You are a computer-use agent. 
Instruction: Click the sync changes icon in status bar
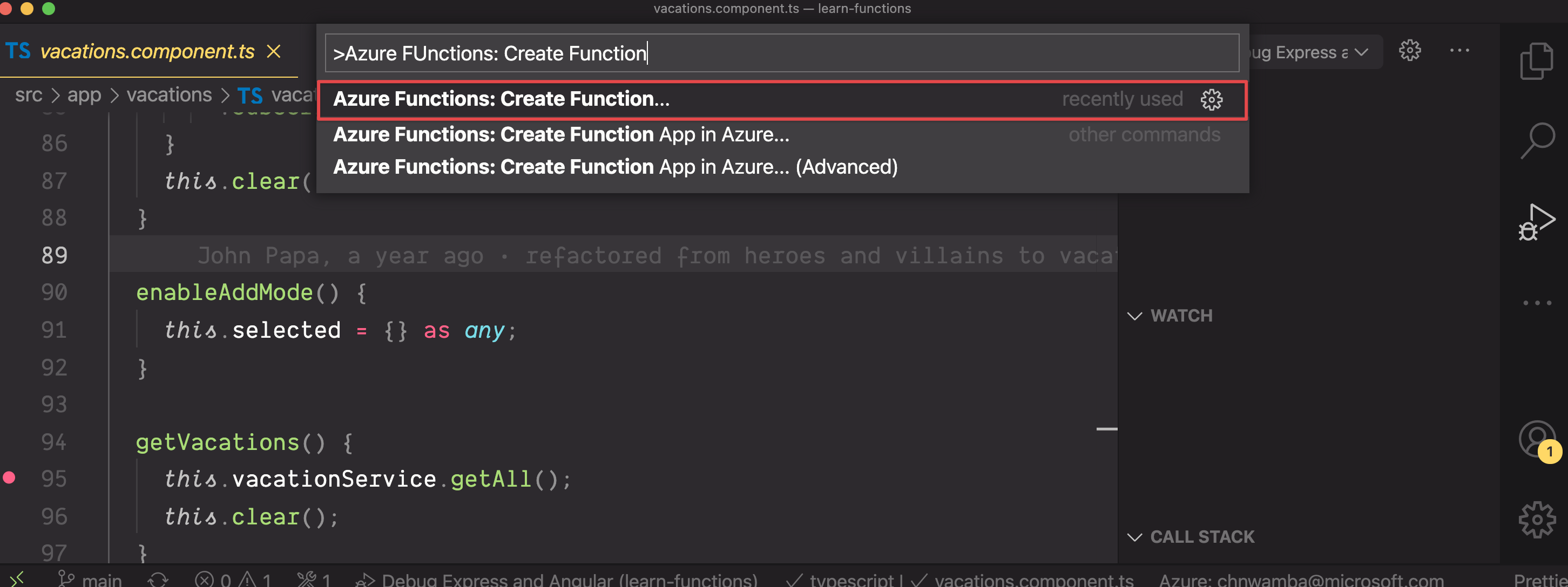coord(158,579)
